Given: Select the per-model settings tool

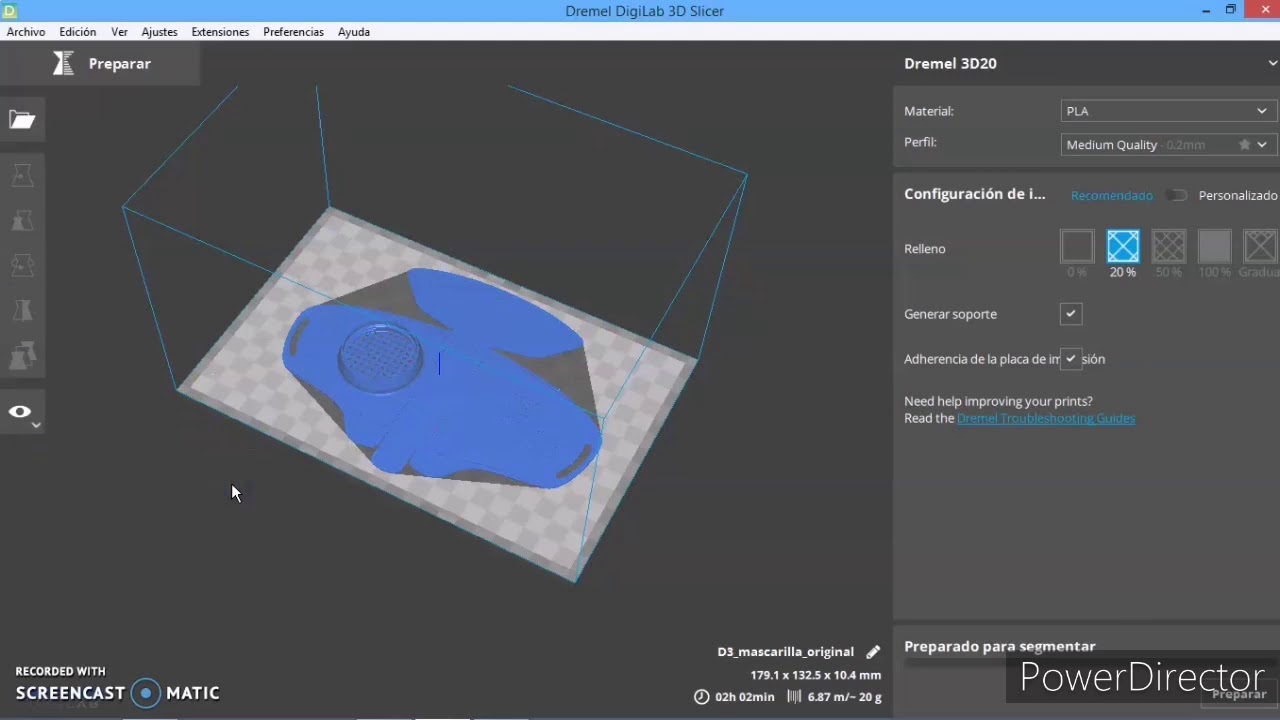Looking at the screenshot, I should [22, 355].
